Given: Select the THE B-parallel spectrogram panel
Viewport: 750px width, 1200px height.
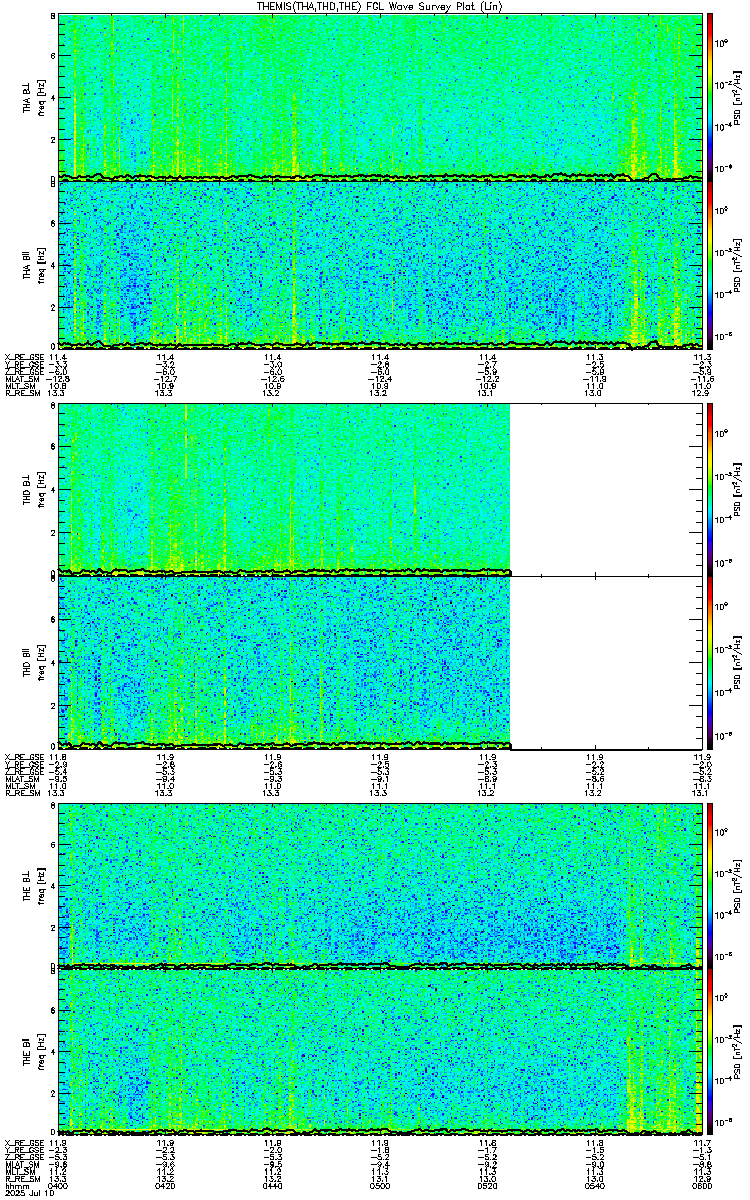Looking at the screenshot, I should (381, 1051).
